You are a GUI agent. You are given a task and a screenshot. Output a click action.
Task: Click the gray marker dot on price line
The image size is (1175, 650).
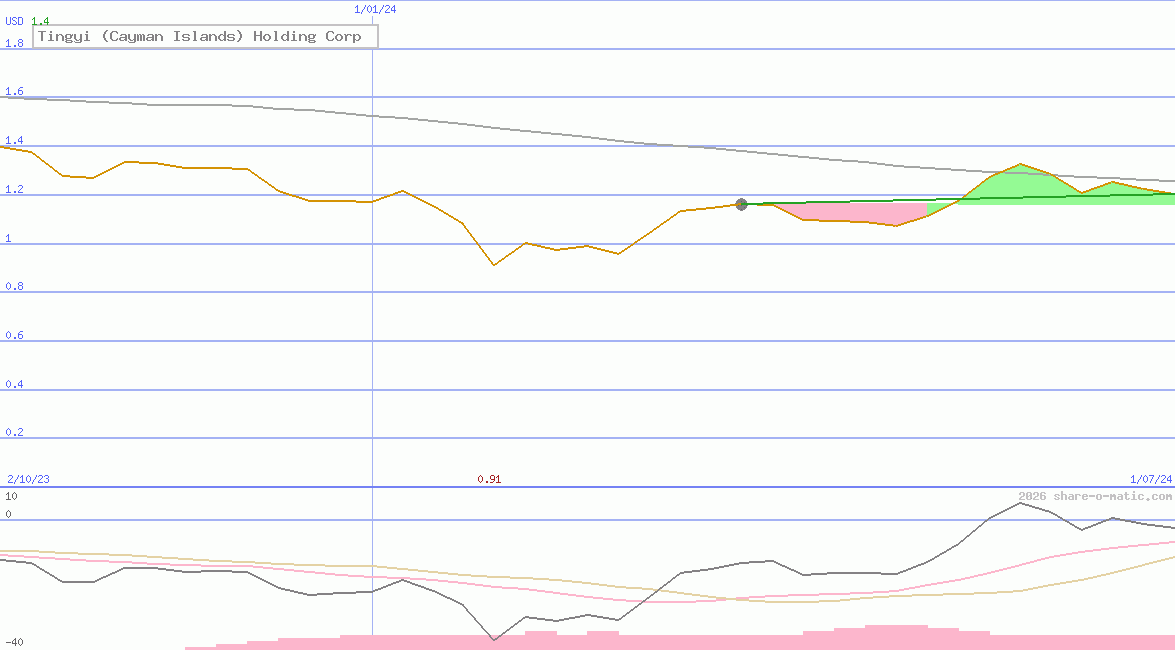[741, 204]
